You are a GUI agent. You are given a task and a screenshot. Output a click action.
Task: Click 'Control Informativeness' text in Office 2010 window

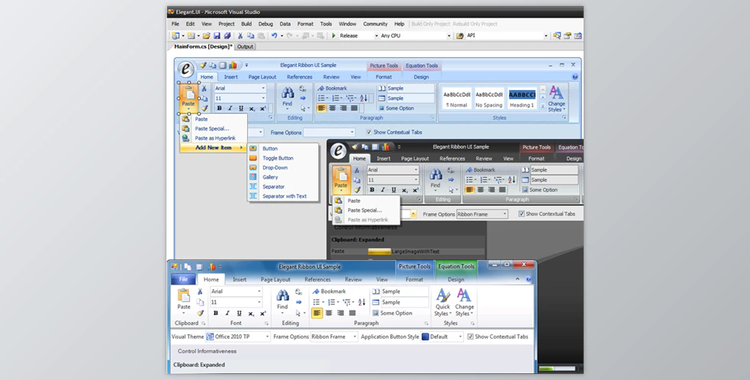click(207, 351)
